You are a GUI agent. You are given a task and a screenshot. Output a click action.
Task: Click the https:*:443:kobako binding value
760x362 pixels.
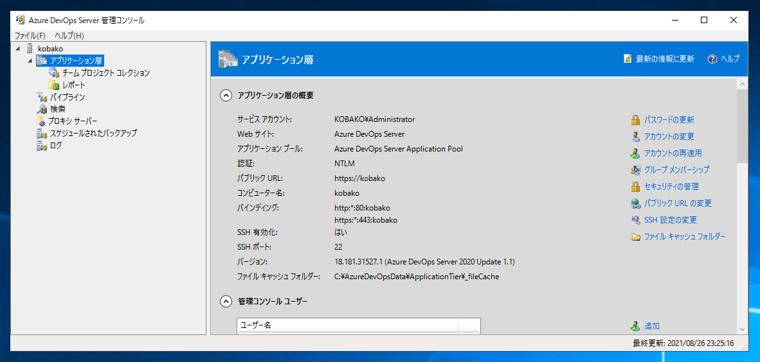(365, 220)
